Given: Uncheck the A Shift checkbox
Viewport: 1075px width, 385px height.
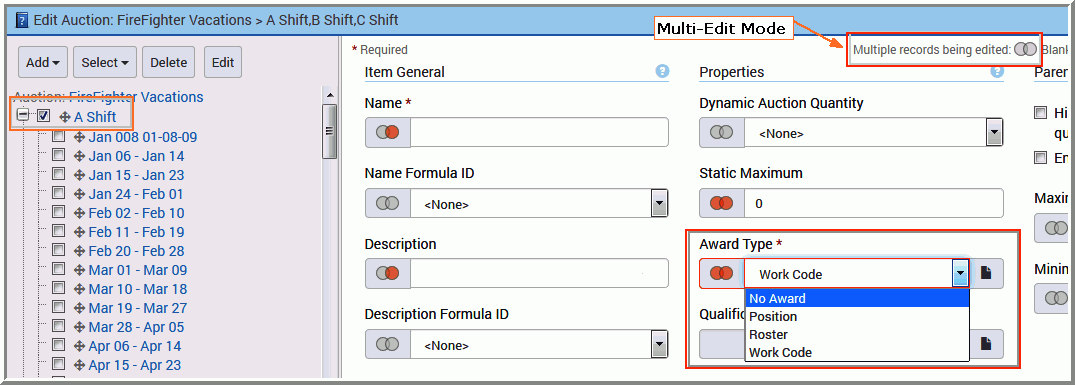Looking at the screenshot, I should 43,116.
